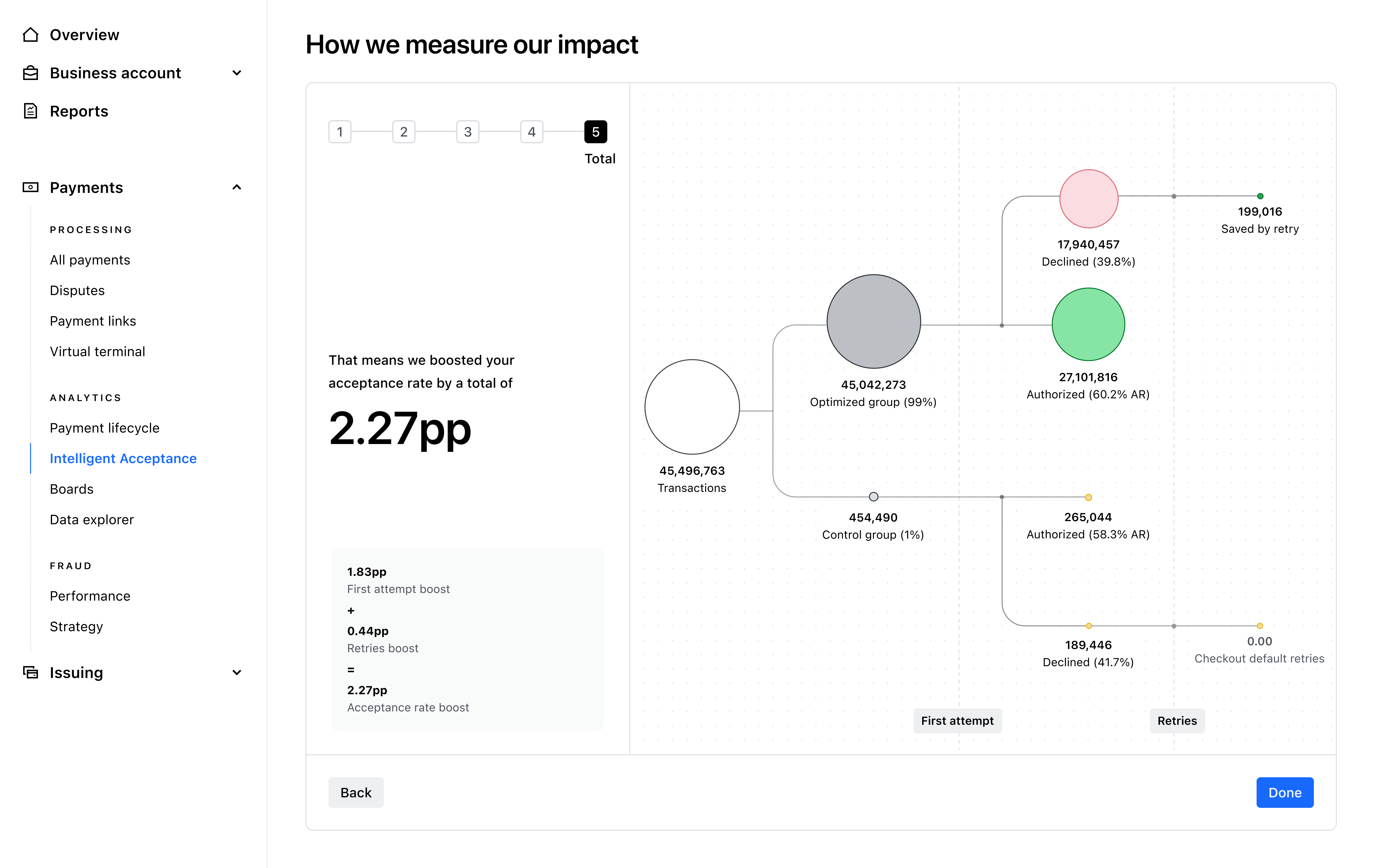Click the 45,042,273 Optimized group figure
Image resolution: width=1375 pixels, height=868 pixels.
874,385
